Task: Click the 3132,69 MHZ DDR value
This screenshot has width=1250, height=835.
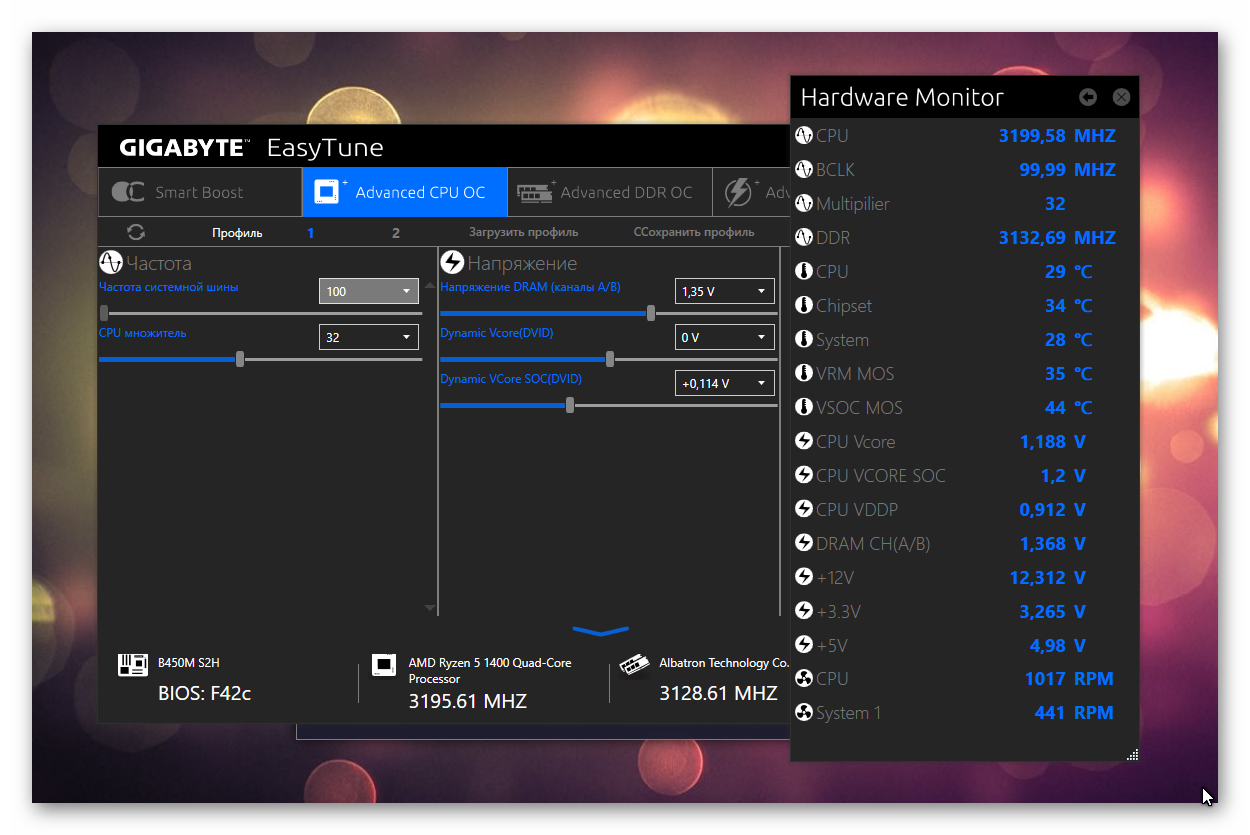Action: [x=1057, y=238]
